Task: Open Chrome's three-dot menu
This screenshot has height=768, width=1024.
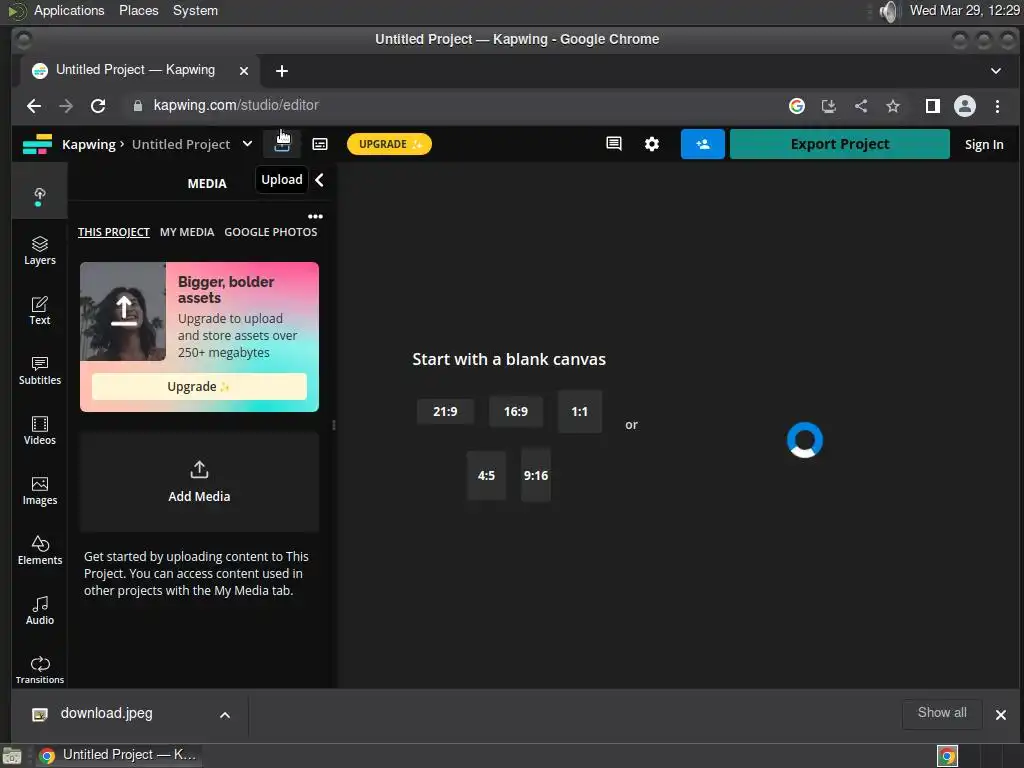Action: (997, 106)
